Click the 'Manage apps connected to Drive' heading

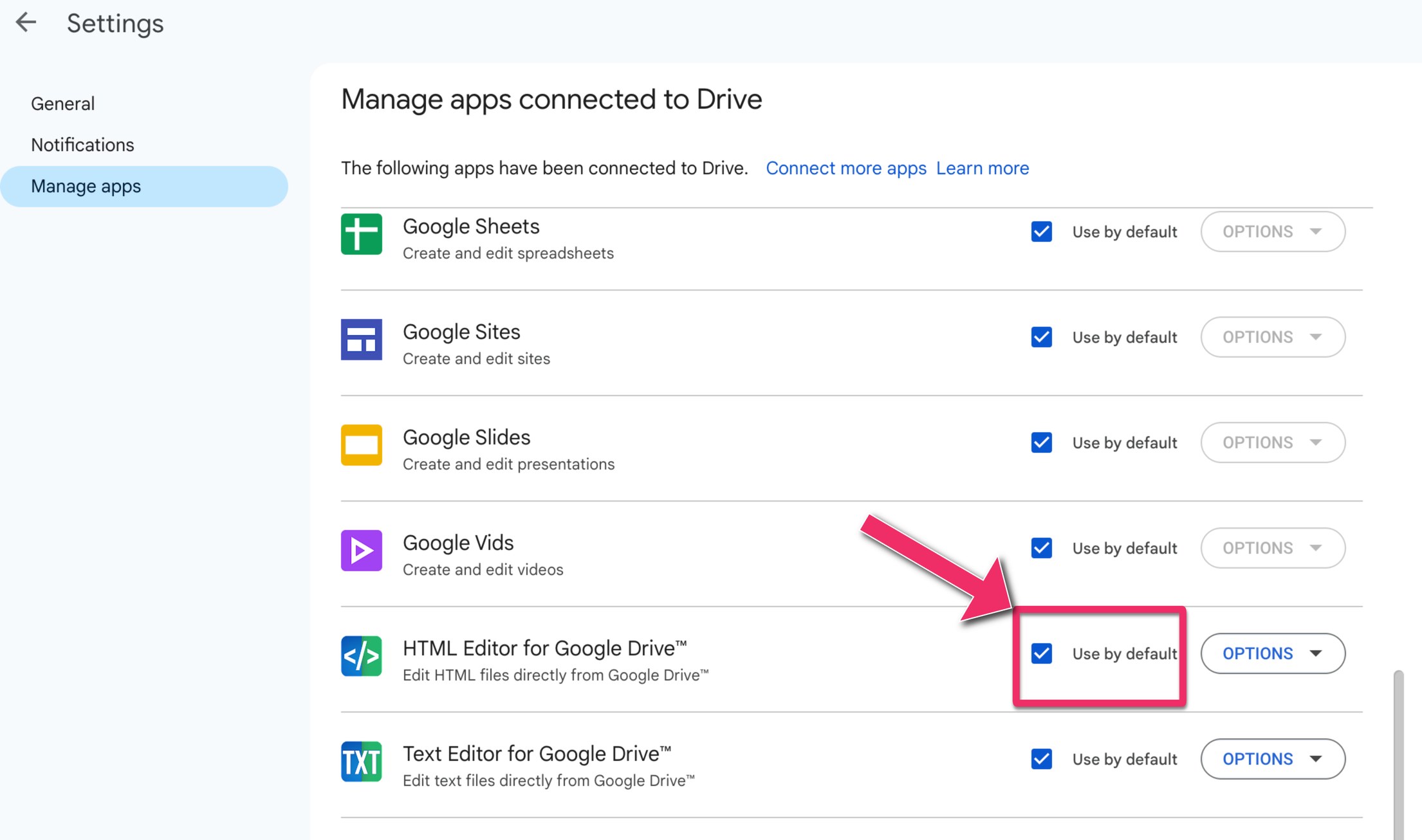pyautogui.click(x=551, y=100)
